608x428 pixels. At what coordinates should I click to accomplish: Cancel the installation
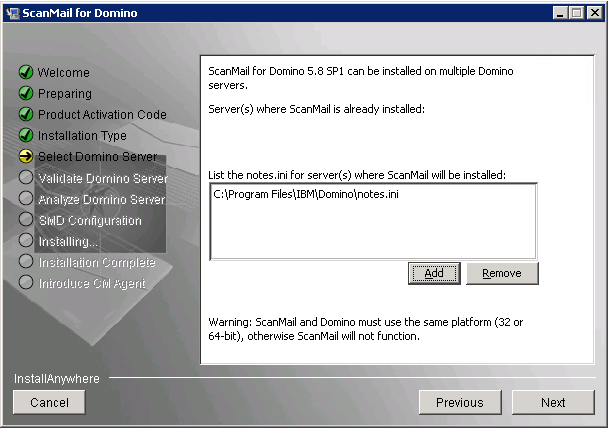tap(49, 402)
